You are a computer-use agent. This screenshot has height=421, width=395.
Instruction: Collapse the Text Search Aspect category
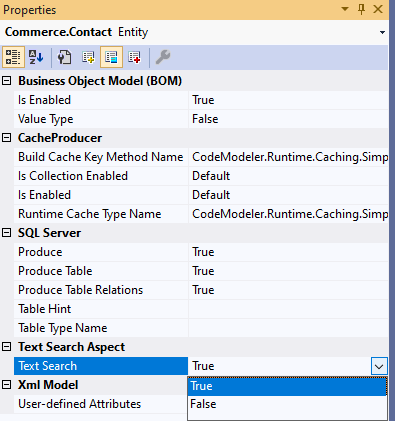point(7,347)
